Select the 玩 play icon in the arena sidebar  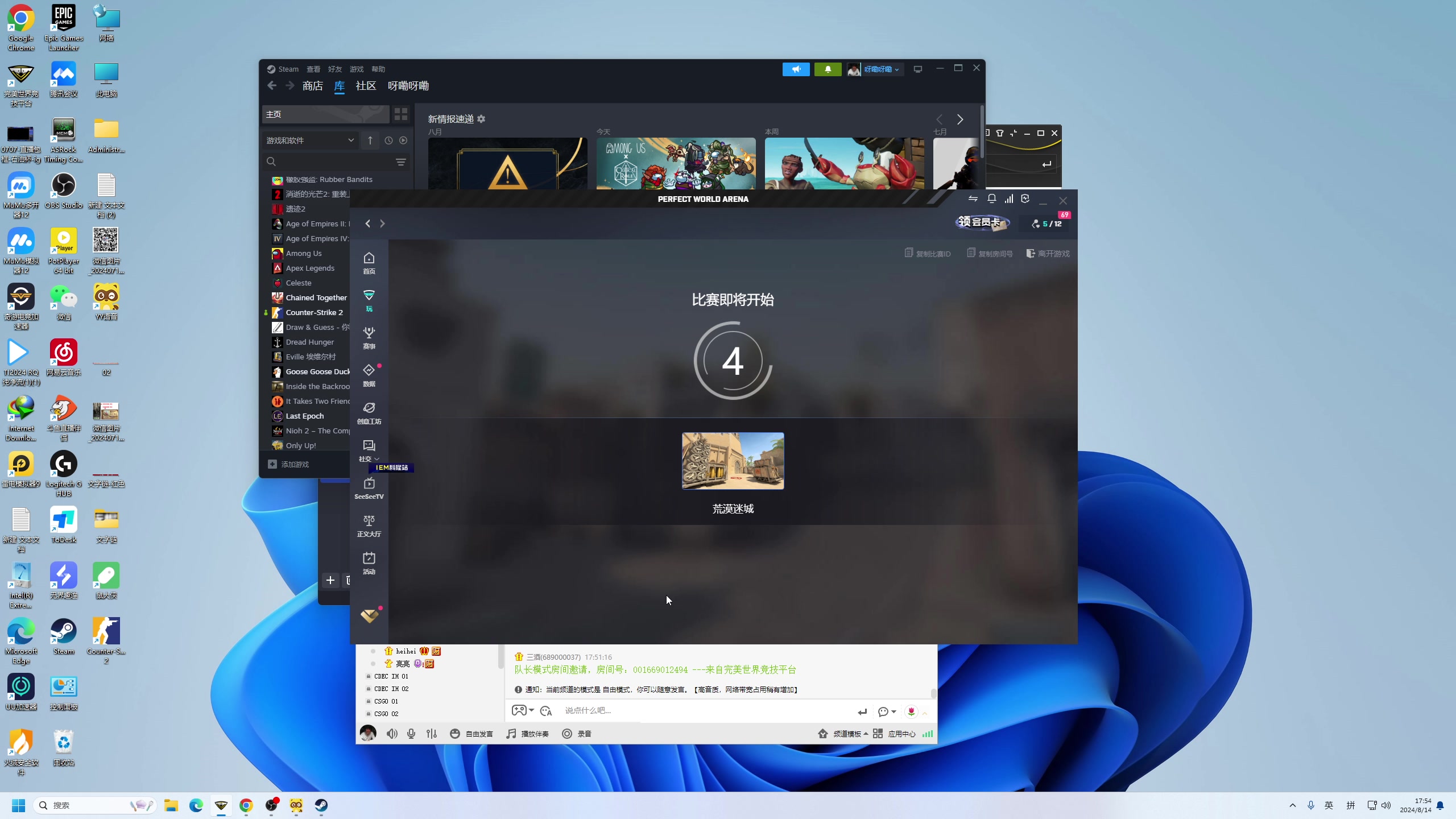pos(369,301)
